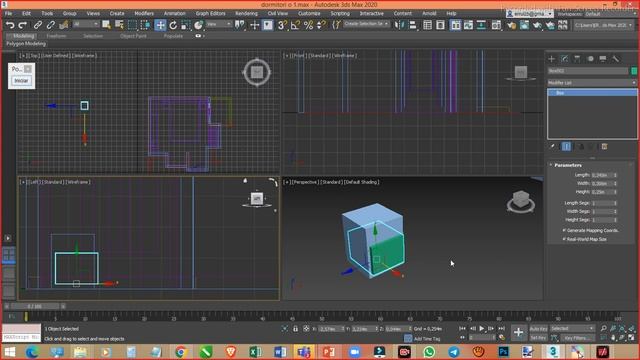
Task: Switch to the Utilities command panel tab
Action: pyautogui.click(x=616, y=59)
